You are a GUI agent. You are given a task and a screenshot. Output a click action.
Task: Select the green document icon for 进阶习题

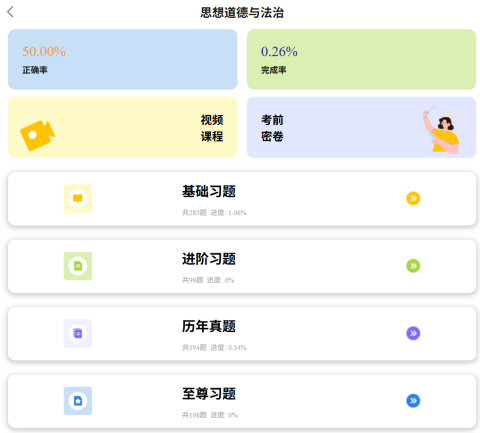(78, 266)
